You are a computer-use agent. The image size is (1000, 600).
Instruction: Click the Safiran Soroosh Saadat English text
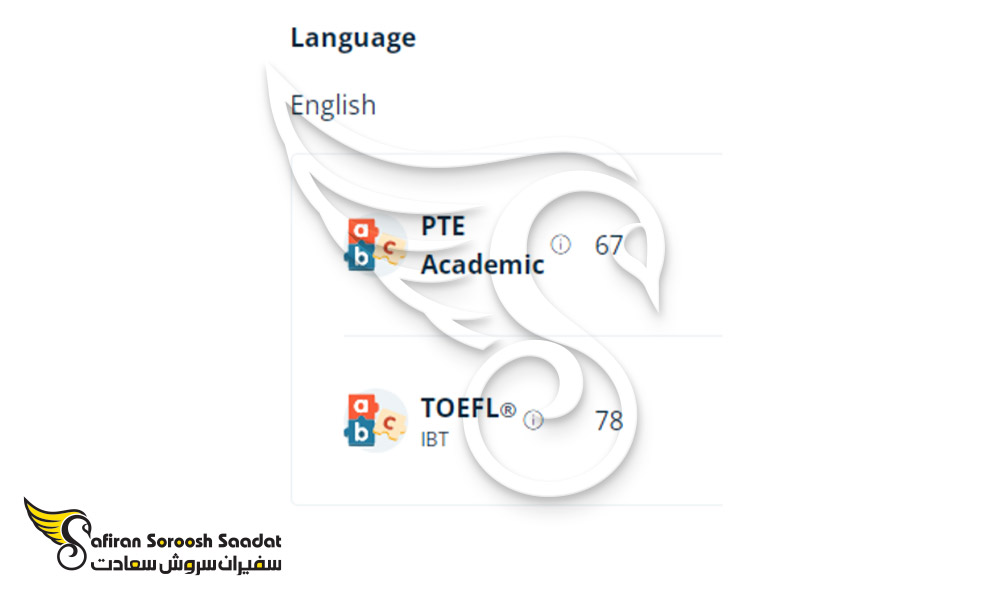pyautogui.click(x=187, y=541)
